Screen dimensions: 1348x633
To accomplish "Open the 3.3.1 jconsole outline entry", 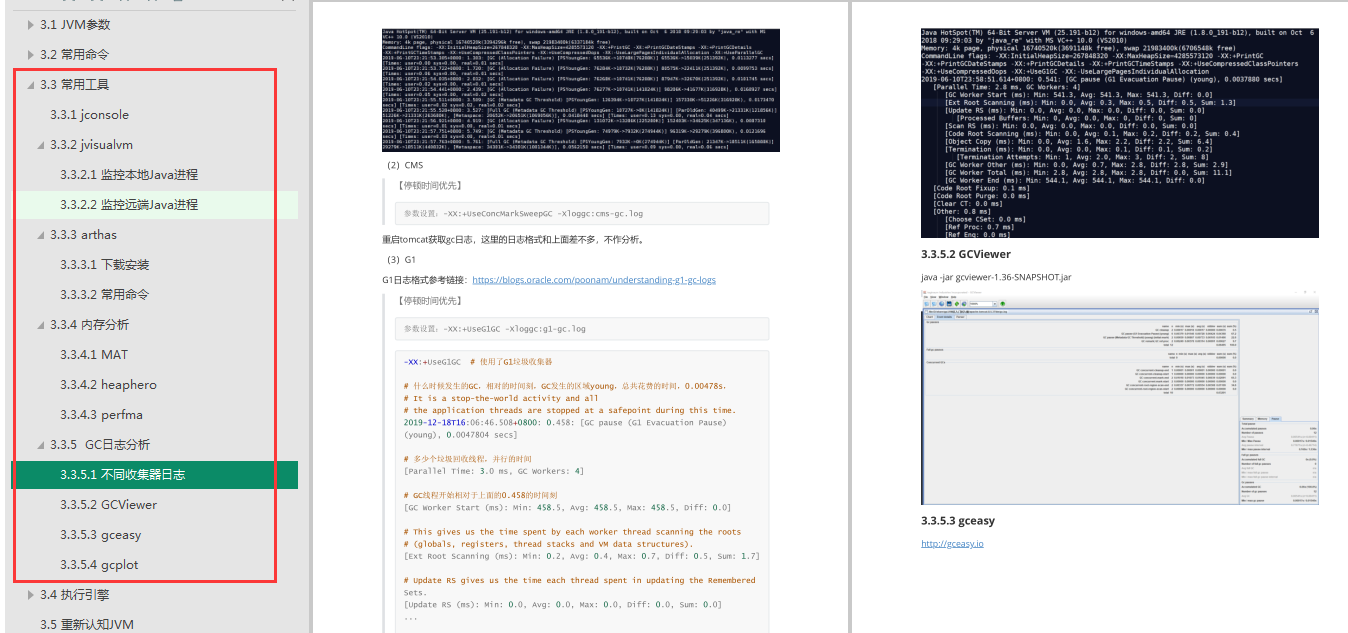I will pos(89,115).
